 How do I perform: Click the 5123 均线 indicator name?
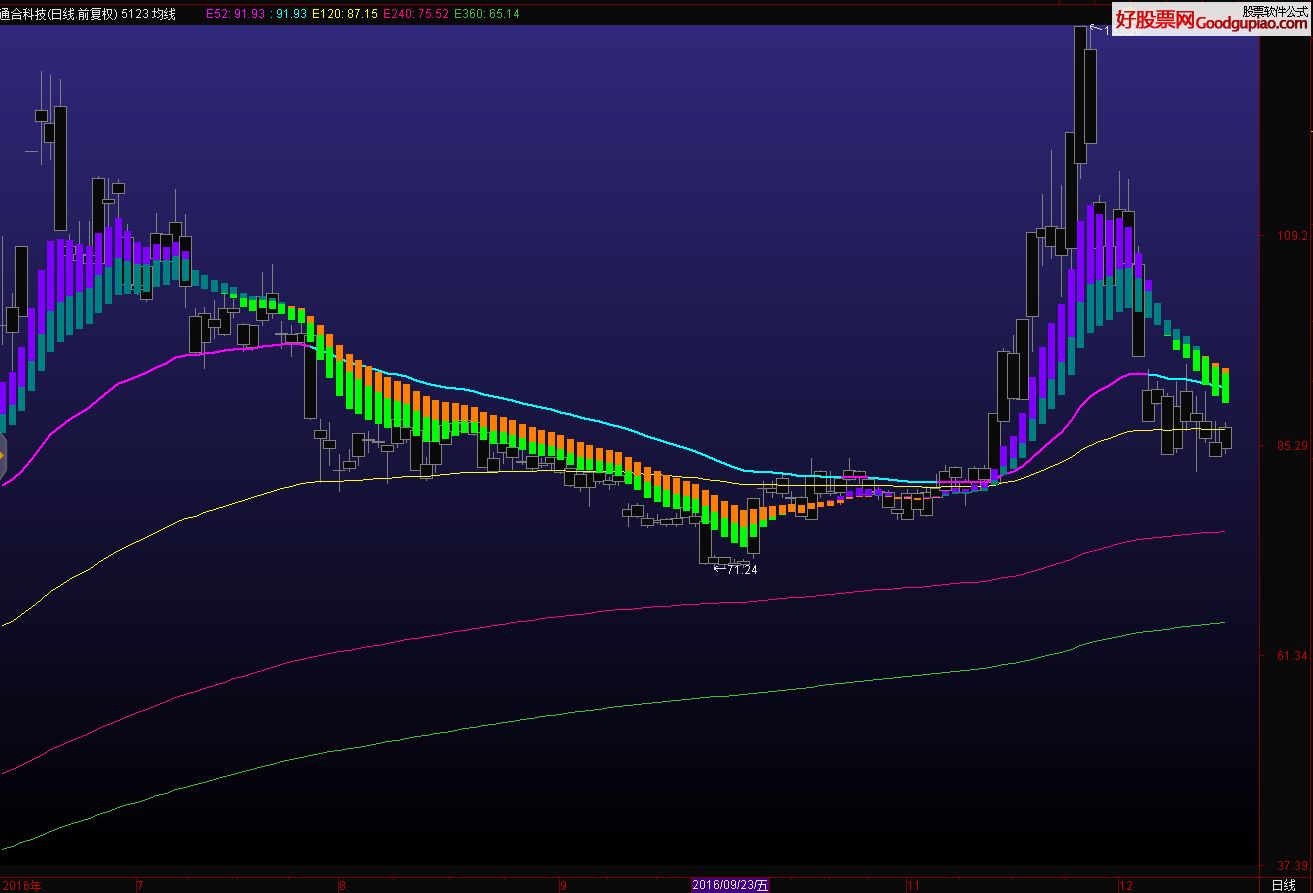tap(149, 14)
